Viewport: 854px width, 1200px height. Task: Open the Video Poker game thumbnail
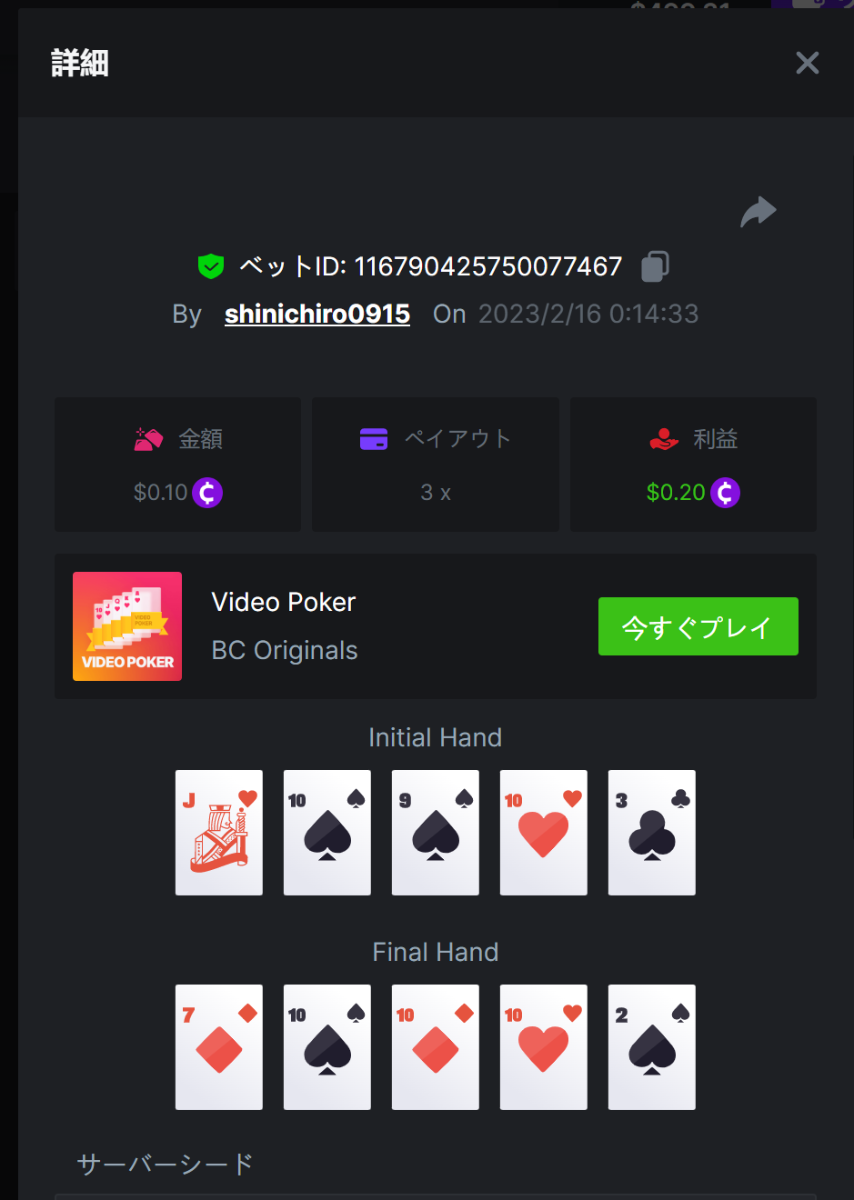(x=127, y=626)
